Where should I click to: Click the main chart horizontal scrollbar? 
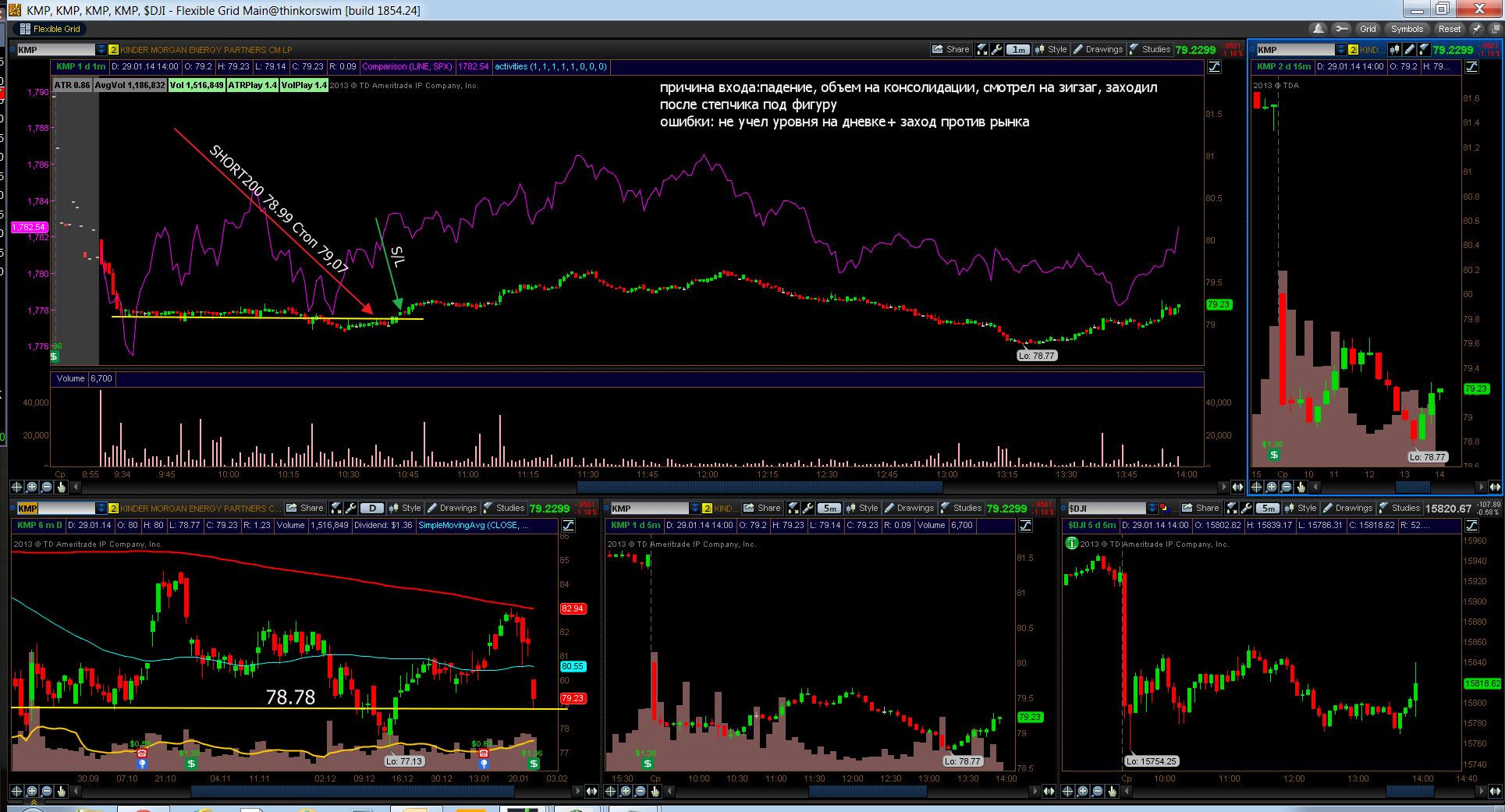(x=651, y=487)
